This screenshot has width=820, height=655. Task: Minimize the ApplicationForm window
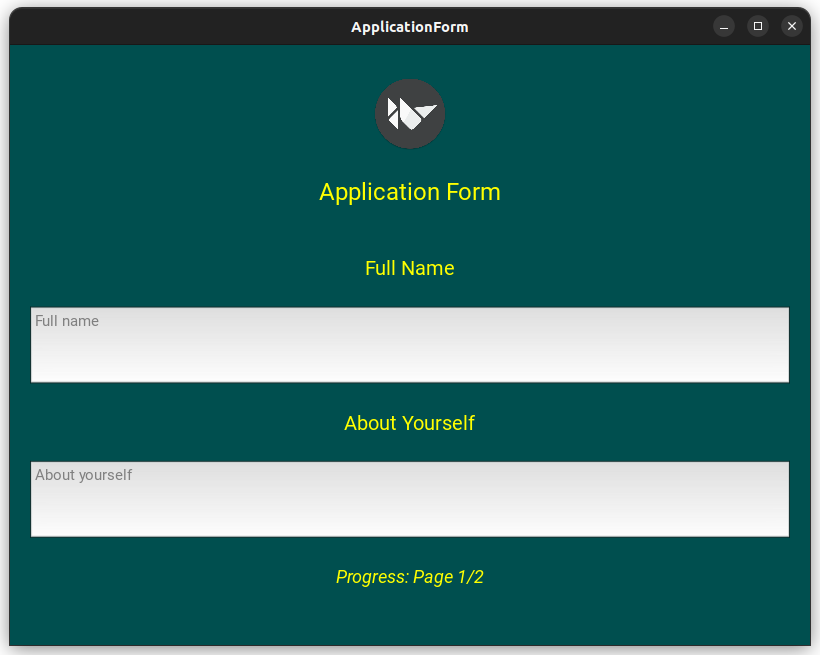[x=724, y=26]
